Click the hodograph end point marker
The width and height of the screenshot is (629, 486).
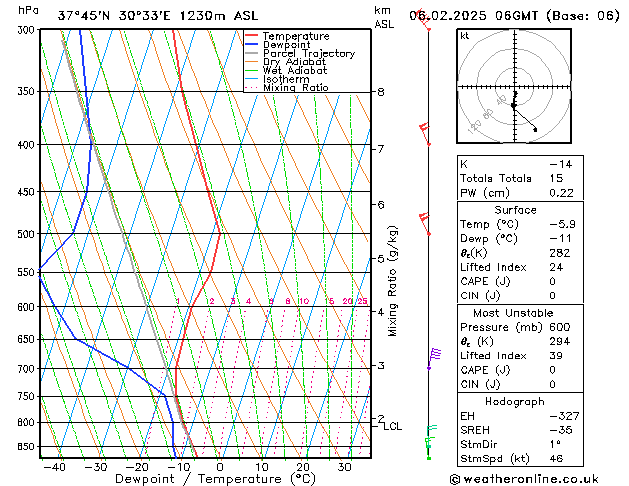pyautogui.click(x=535, y=130)
